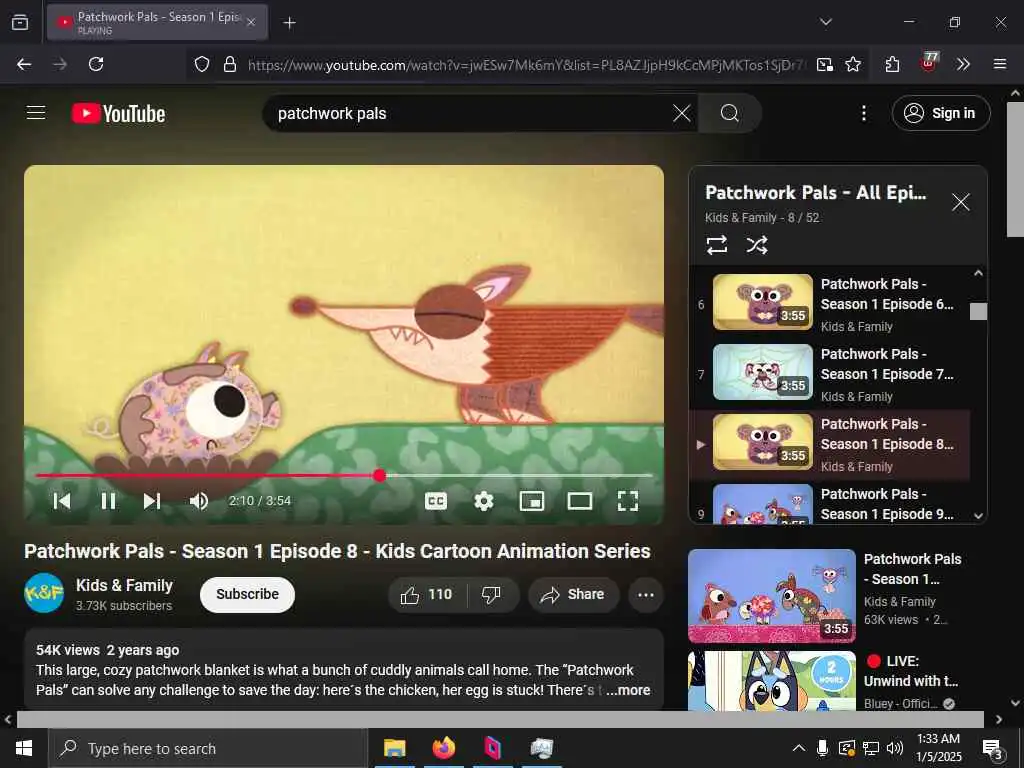Open Firefox recent browsing view icon
This screenshot has width=1024, height=768.
[x=20, y=22]
